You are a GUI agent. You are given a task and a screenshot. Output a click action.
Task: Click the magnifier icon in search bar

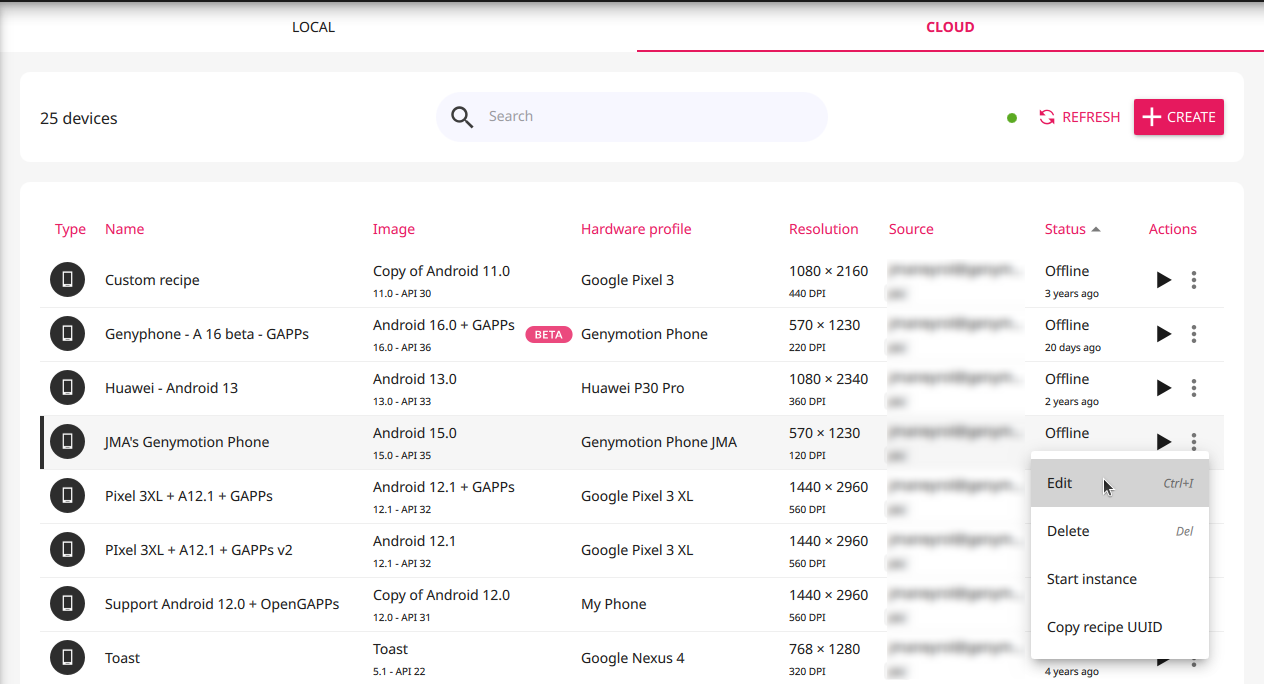tap(462, 117)
